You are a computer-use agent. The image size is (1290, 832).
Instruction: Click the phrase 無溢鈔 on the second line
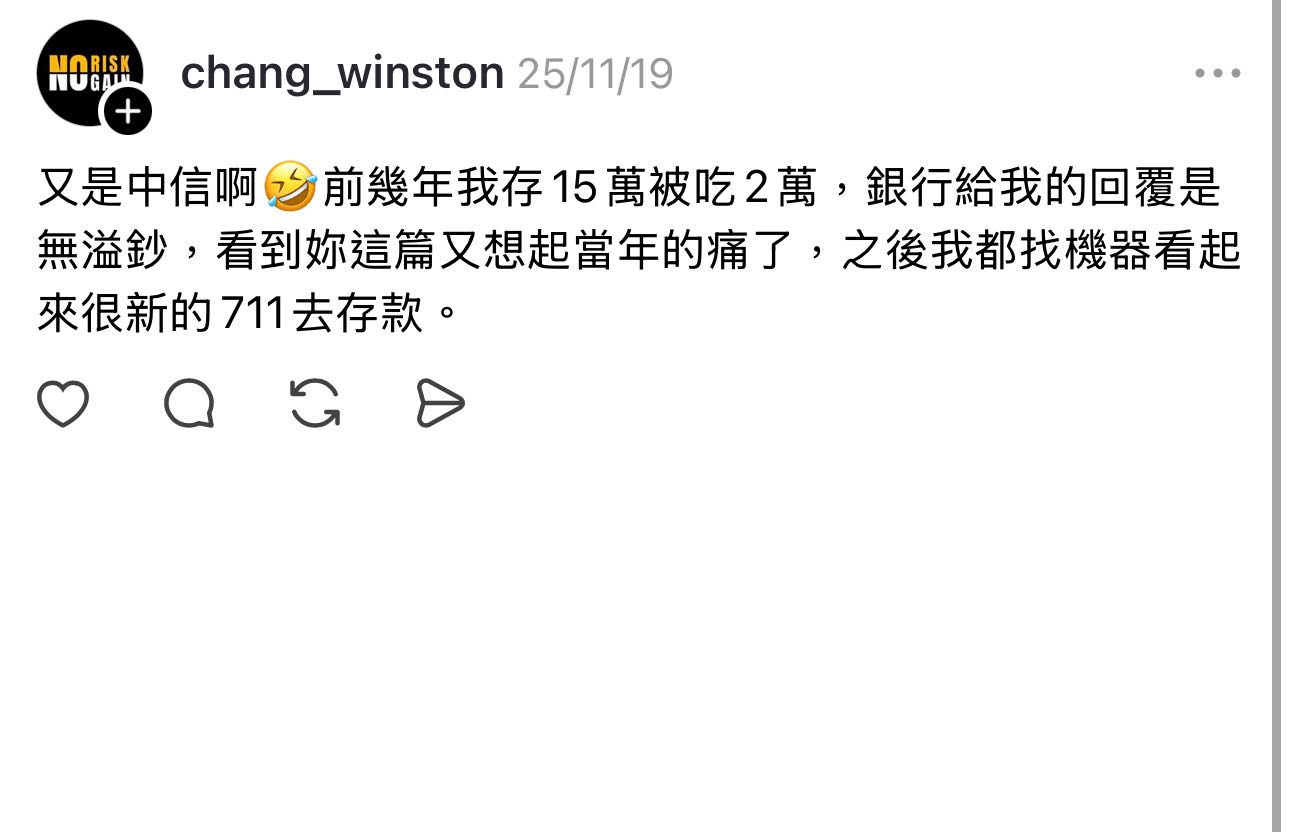[x=103, y=253]
